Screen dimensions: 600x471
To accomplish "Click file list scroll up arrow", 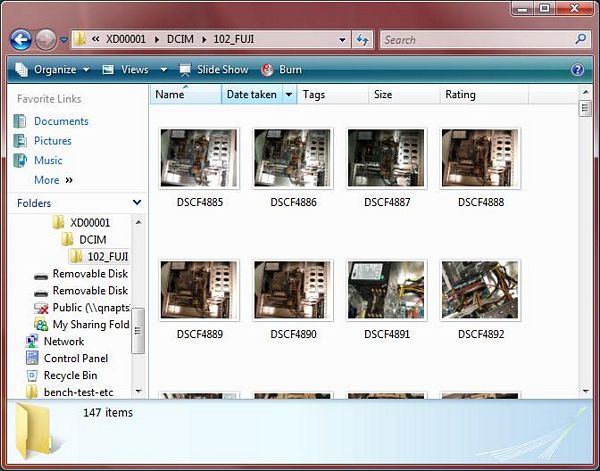I will (585, 92).
